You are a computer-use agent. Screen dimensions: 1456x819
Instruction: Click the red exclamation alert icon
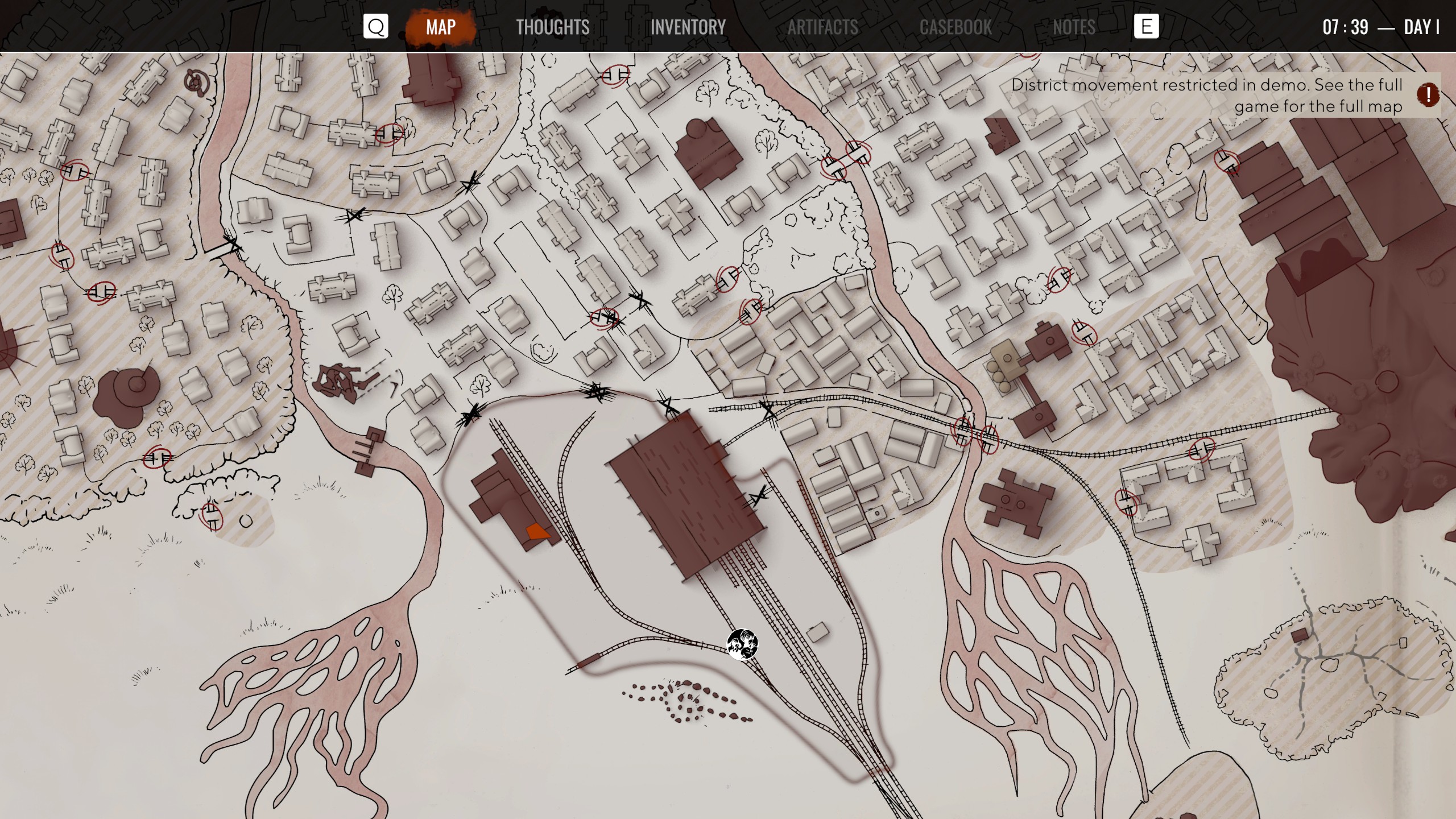(x=1428, y=95)
